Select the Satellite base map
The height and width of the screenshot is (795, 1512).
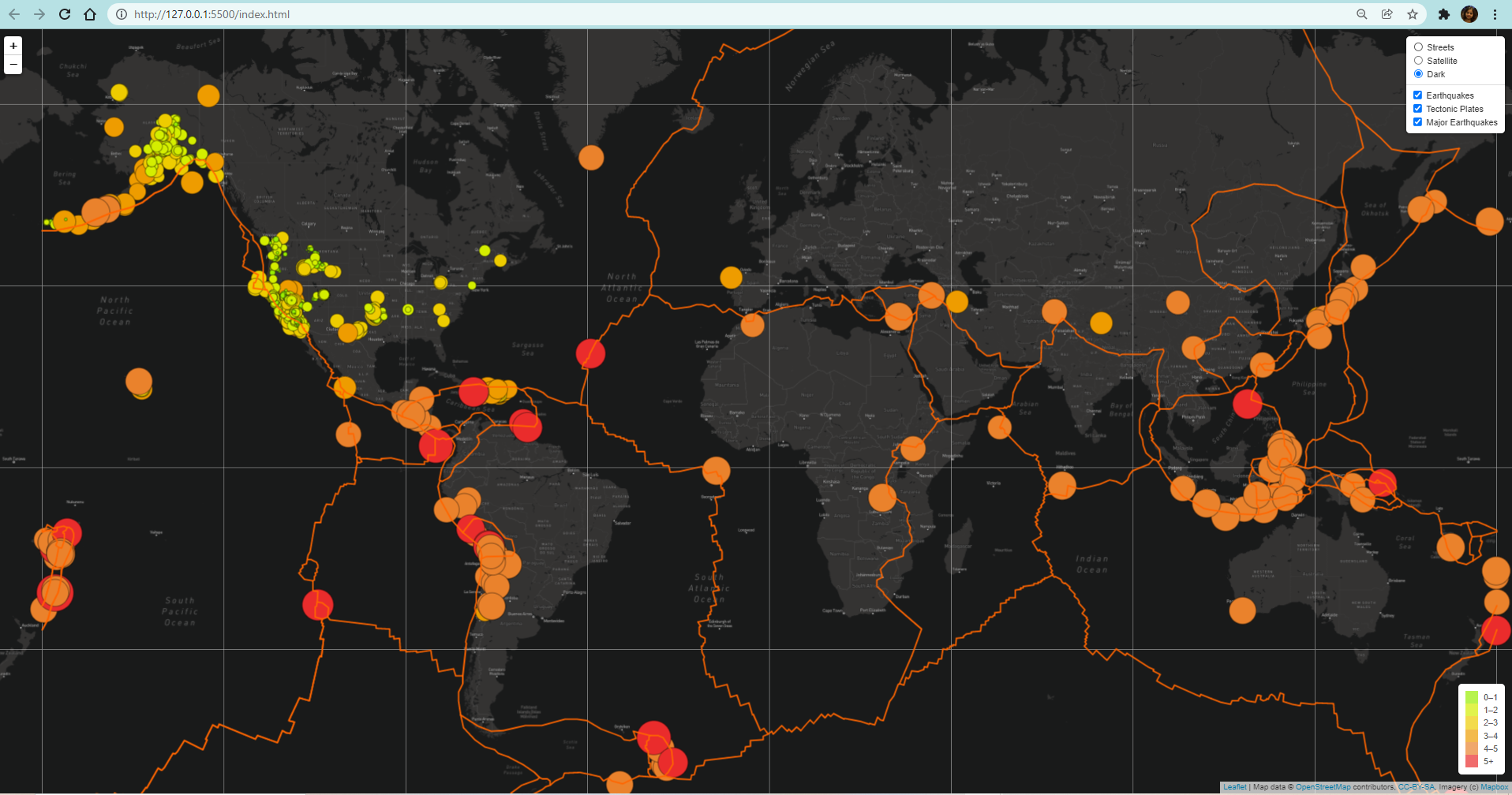point(1418,61)
